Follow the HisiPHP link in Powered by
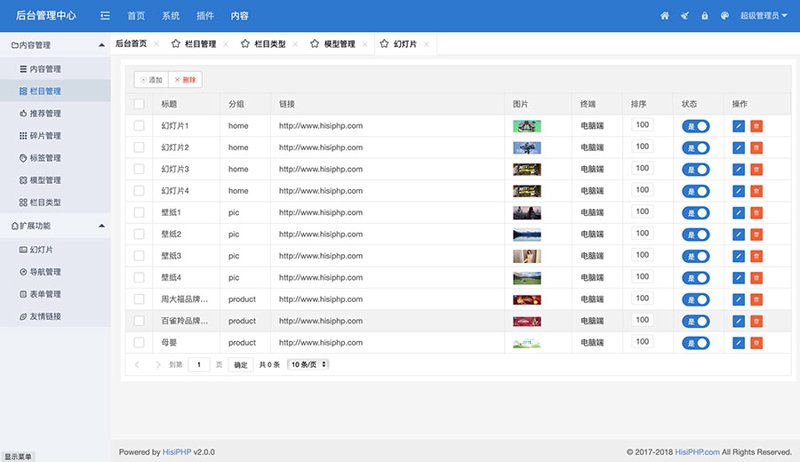Viewport: 800px width, 462px height. tap(177, 452)
